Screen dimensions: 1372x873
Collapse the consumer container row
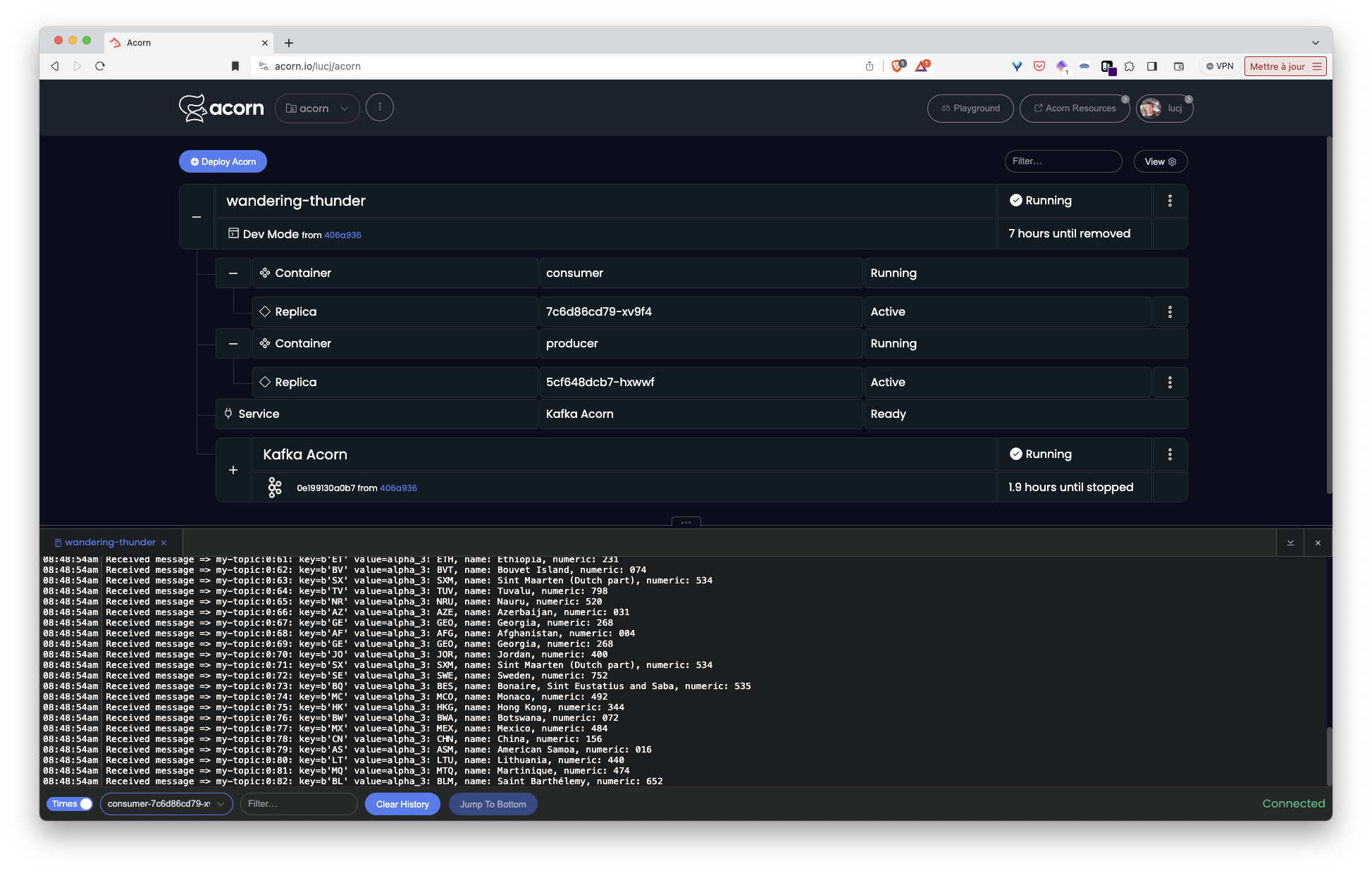tap(232, 271)
